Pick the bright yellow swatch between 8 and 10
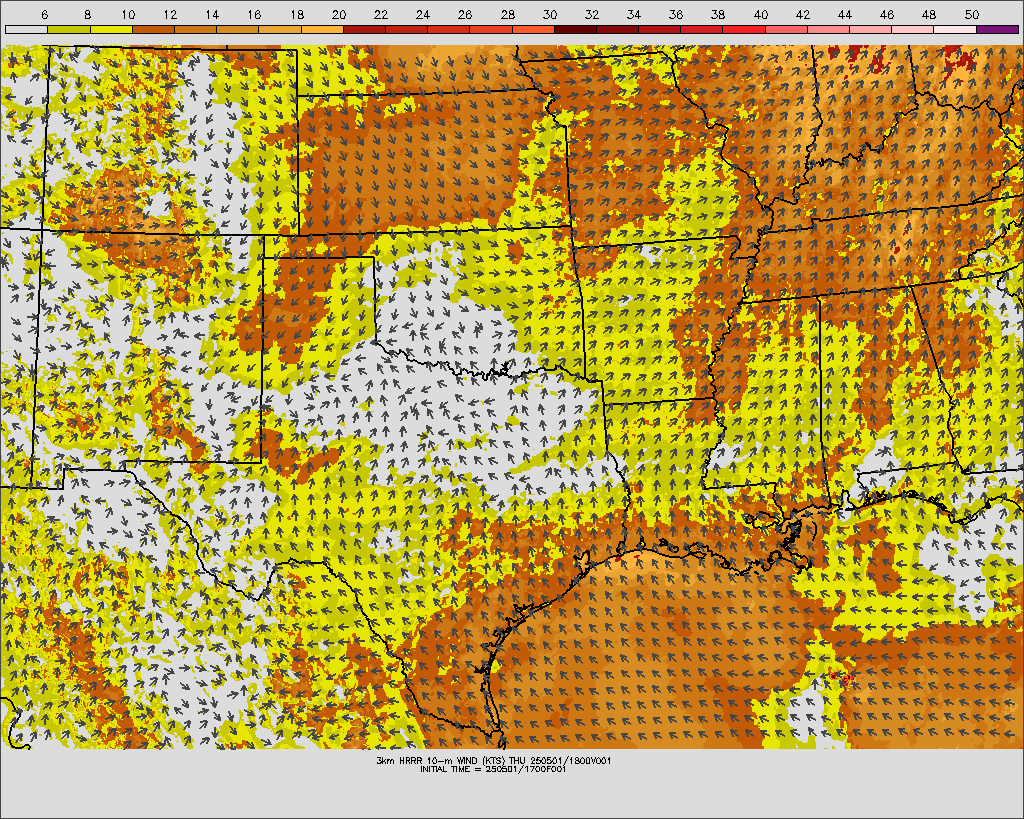This screenshot has height=819, width=1024. pos(111,29)
